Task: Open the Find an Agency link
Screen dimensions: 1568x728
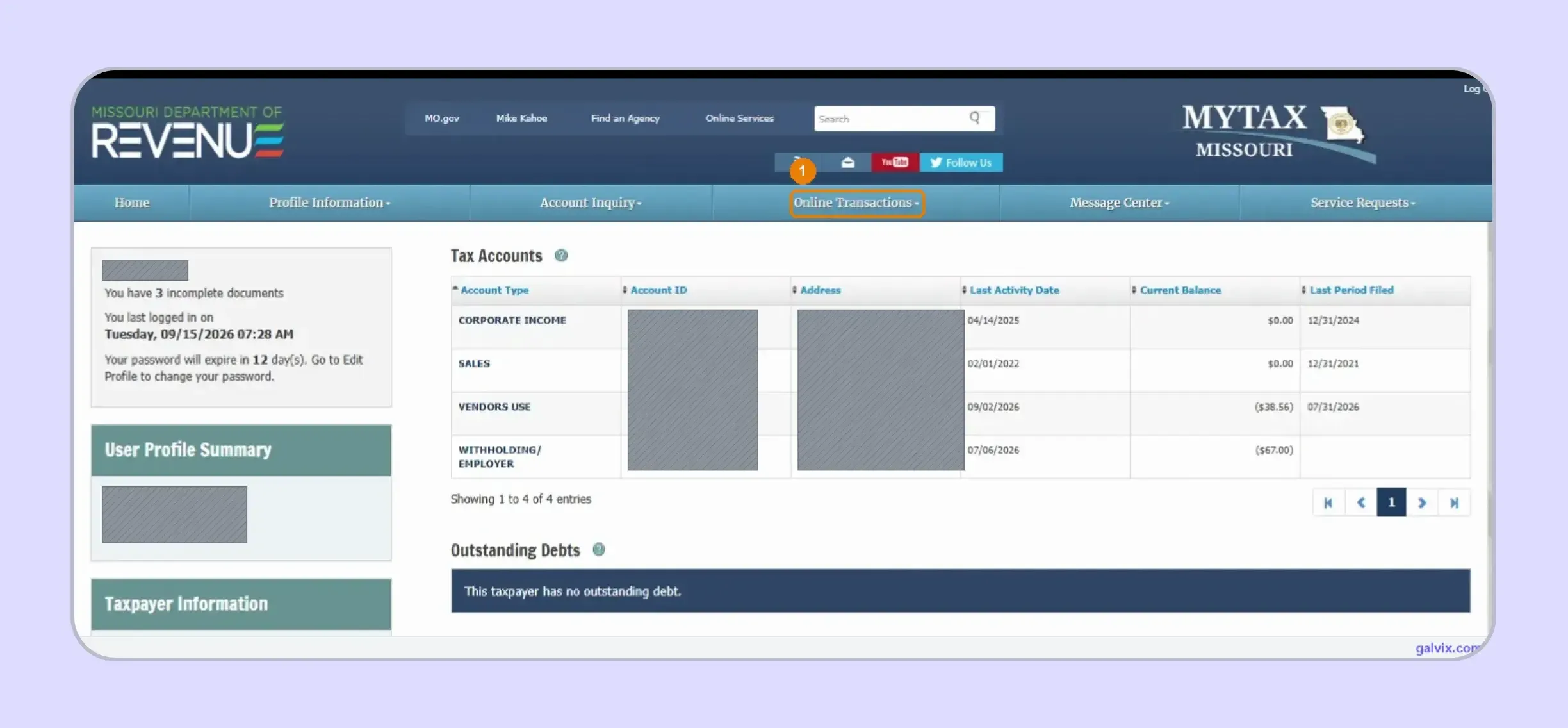Action: coord(625,119)
